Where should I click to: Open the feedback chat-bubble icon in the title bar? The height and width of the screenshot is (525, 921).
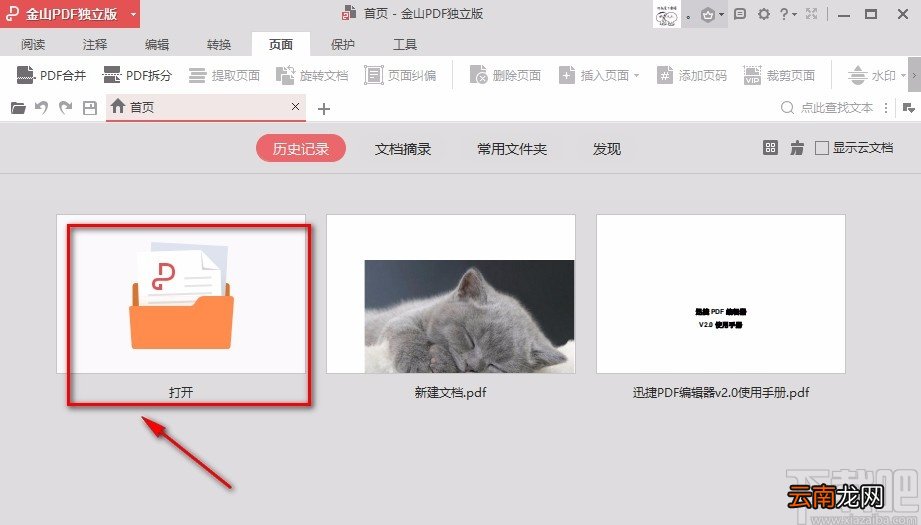tap(740, 14)
